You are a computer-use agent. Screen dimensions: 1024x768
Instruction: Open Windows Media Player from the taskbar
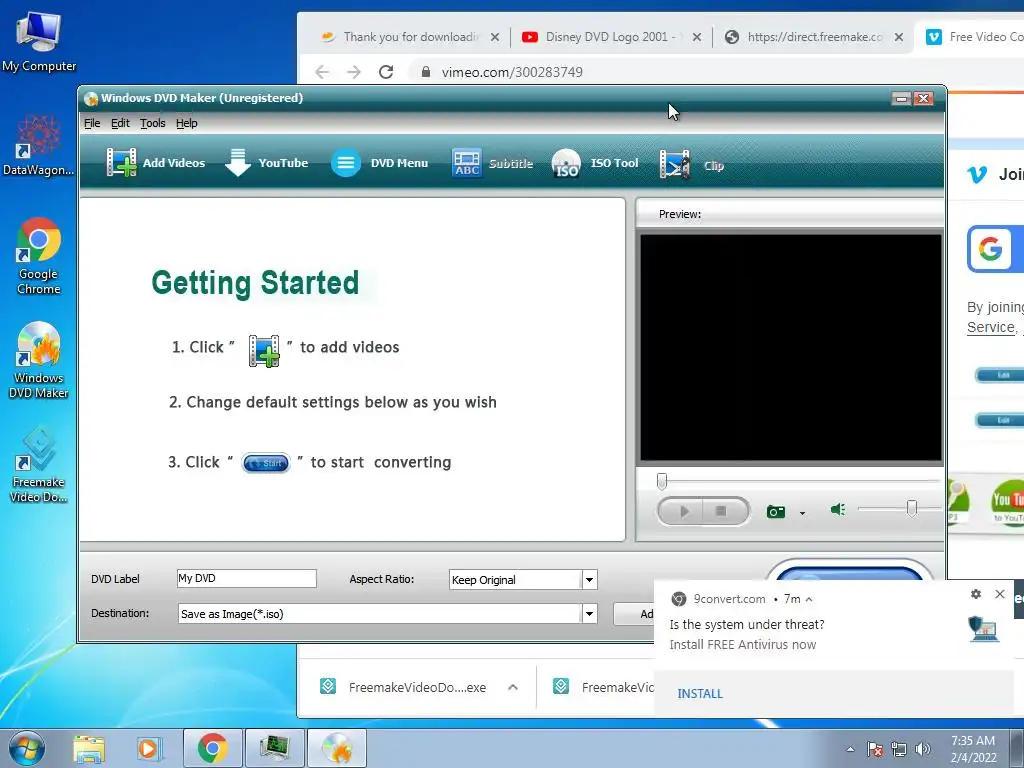pyautogui.click(x=149, y=749)
